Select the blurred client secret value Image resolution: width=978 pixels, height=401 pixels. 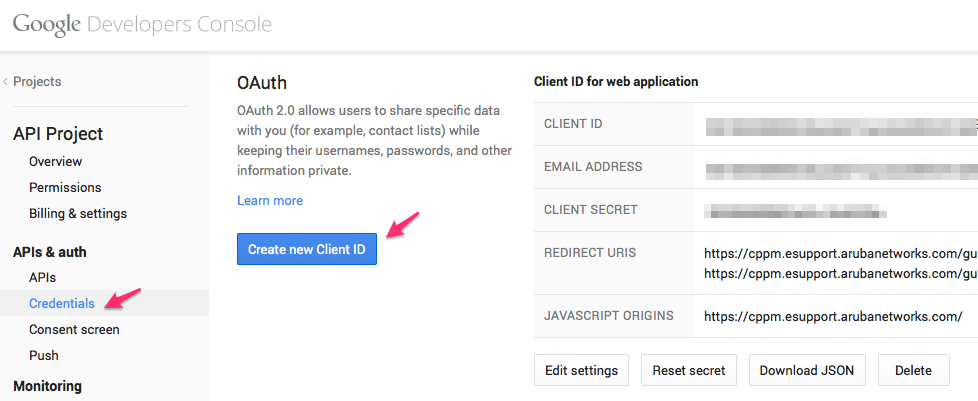coord(795,210)
